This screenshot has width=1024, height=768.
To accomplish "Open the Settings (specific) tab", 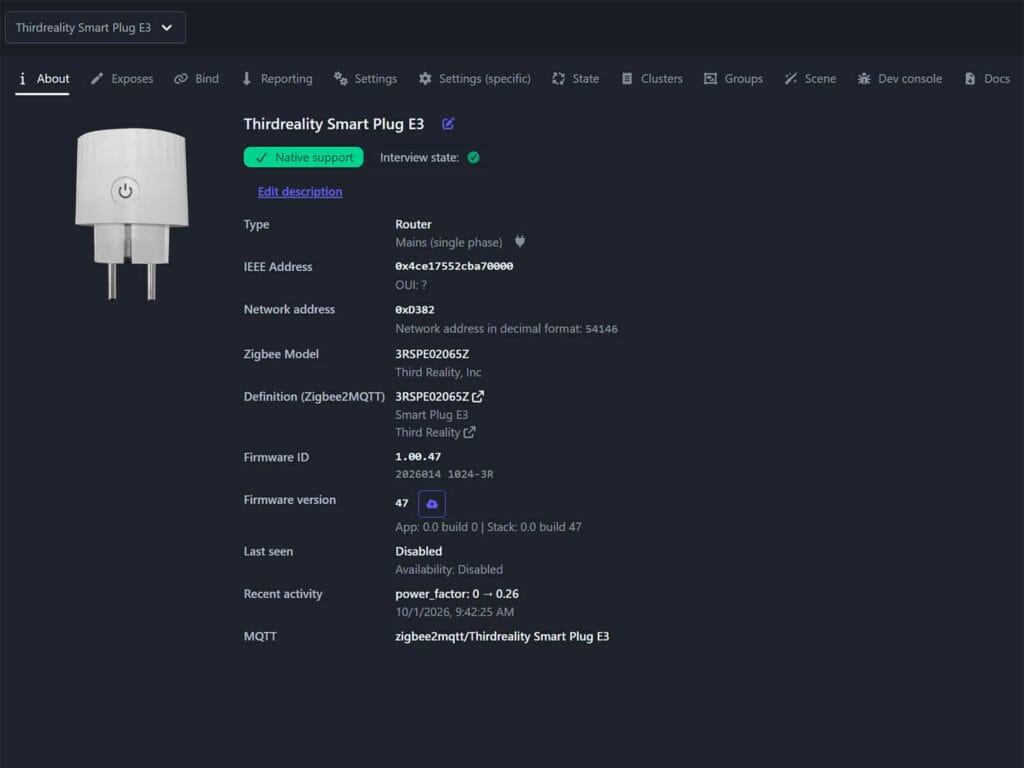I will (475, 79).
